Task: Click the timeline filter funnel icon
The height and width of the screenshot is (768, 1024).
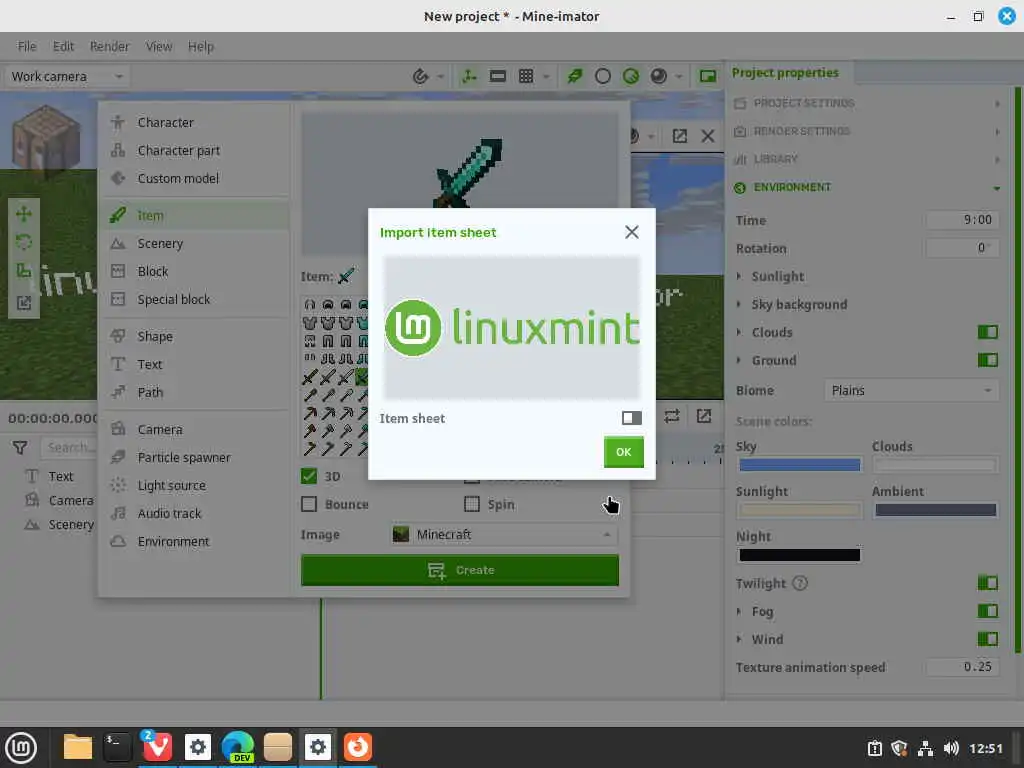Action: (x=20, y=447)
